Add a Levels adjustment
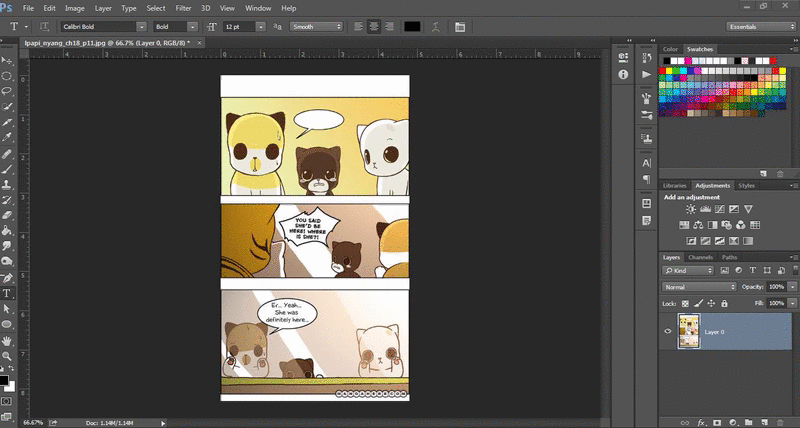This screenshot has height=428, width=800. coord(705,208)
